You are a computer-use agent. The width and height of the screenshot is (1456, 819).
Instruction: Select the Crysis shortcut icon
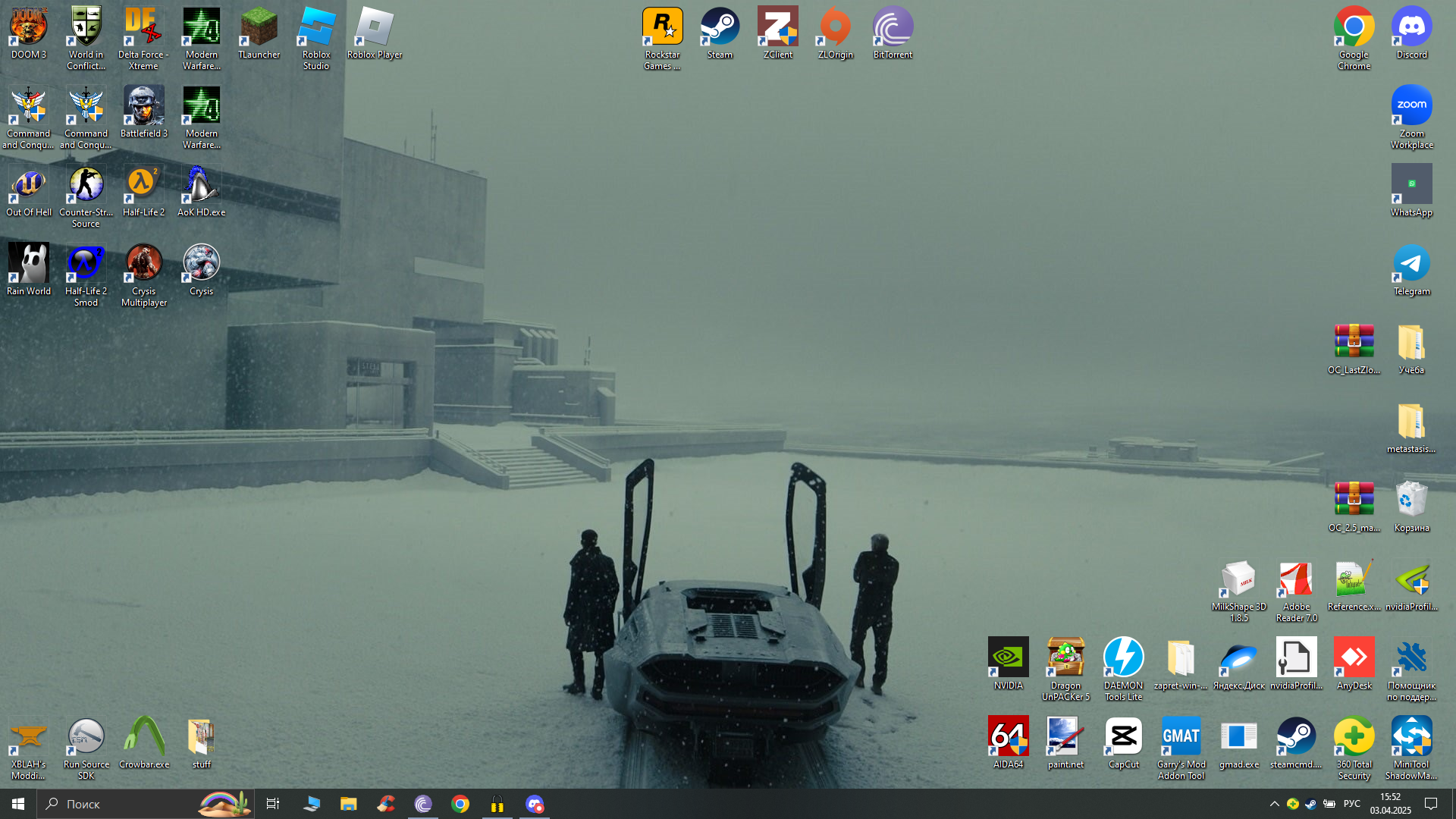pos(201,271)
